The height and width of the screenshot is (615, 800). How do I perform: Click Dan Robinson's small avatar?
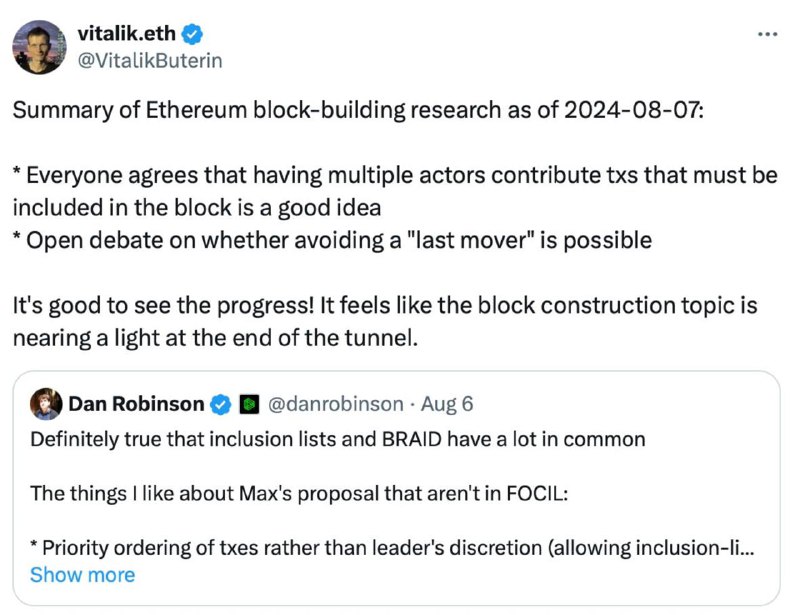pos(46,404)
